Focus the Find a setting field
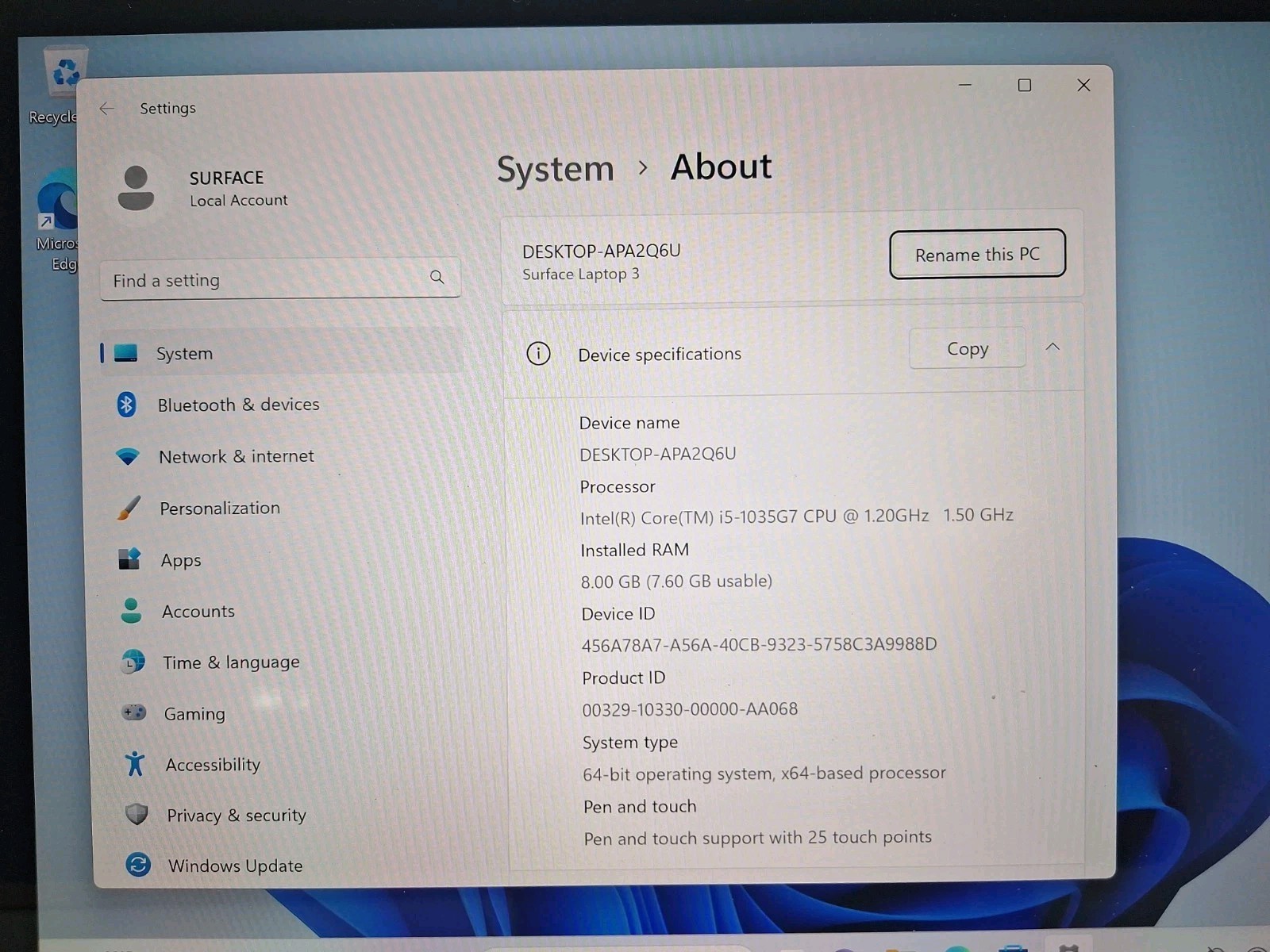Screen dimensions: 1270x952 [x=280, y=278]
